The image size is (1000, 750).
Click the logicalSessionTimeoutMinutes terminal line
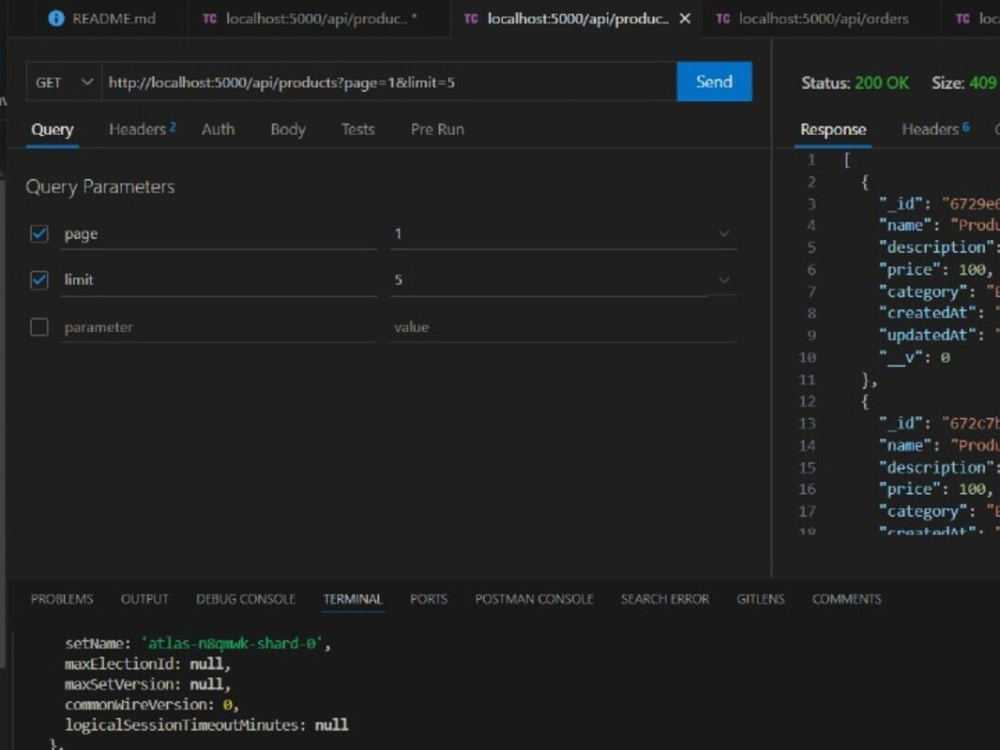tap(206, 725)
